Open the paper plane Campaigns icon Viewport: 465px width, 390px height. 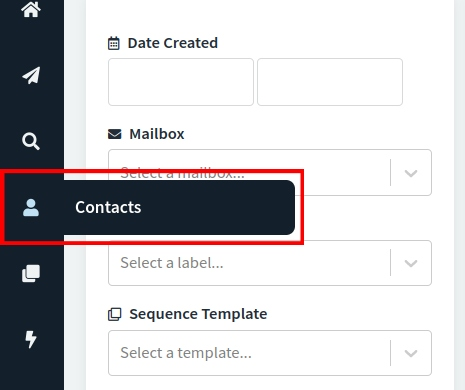point(31,75)
